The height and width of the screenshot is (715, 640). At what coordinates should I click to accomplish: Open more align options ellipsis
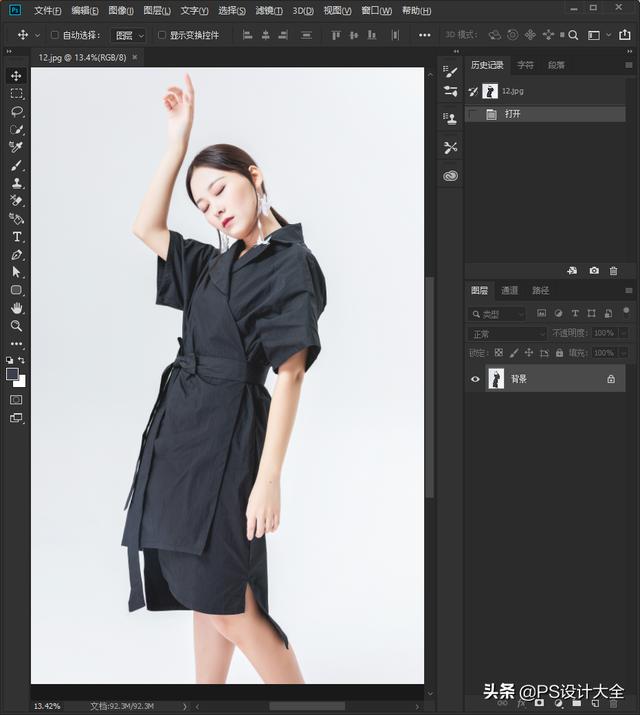[x=424, y=35]
